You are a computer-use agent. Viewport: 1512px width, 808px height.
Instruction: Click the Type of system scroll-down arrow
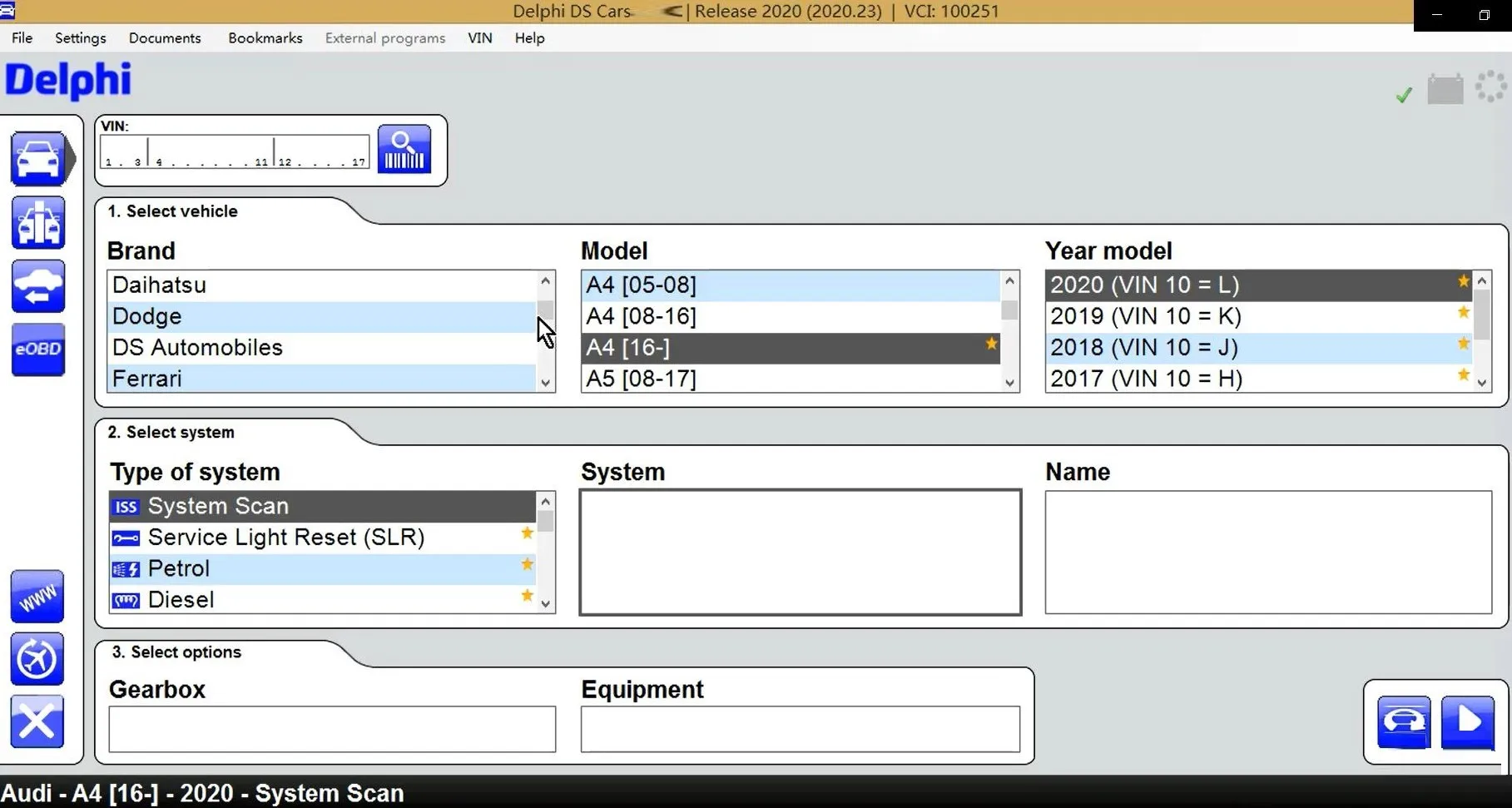[x=546, y=604]
